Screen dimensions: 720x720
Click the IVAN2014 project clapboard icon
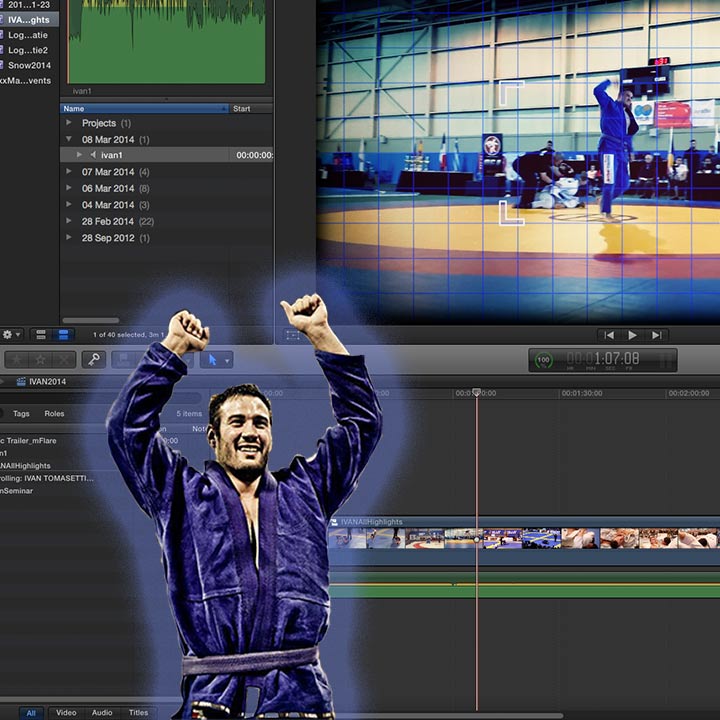click(21, 382)
